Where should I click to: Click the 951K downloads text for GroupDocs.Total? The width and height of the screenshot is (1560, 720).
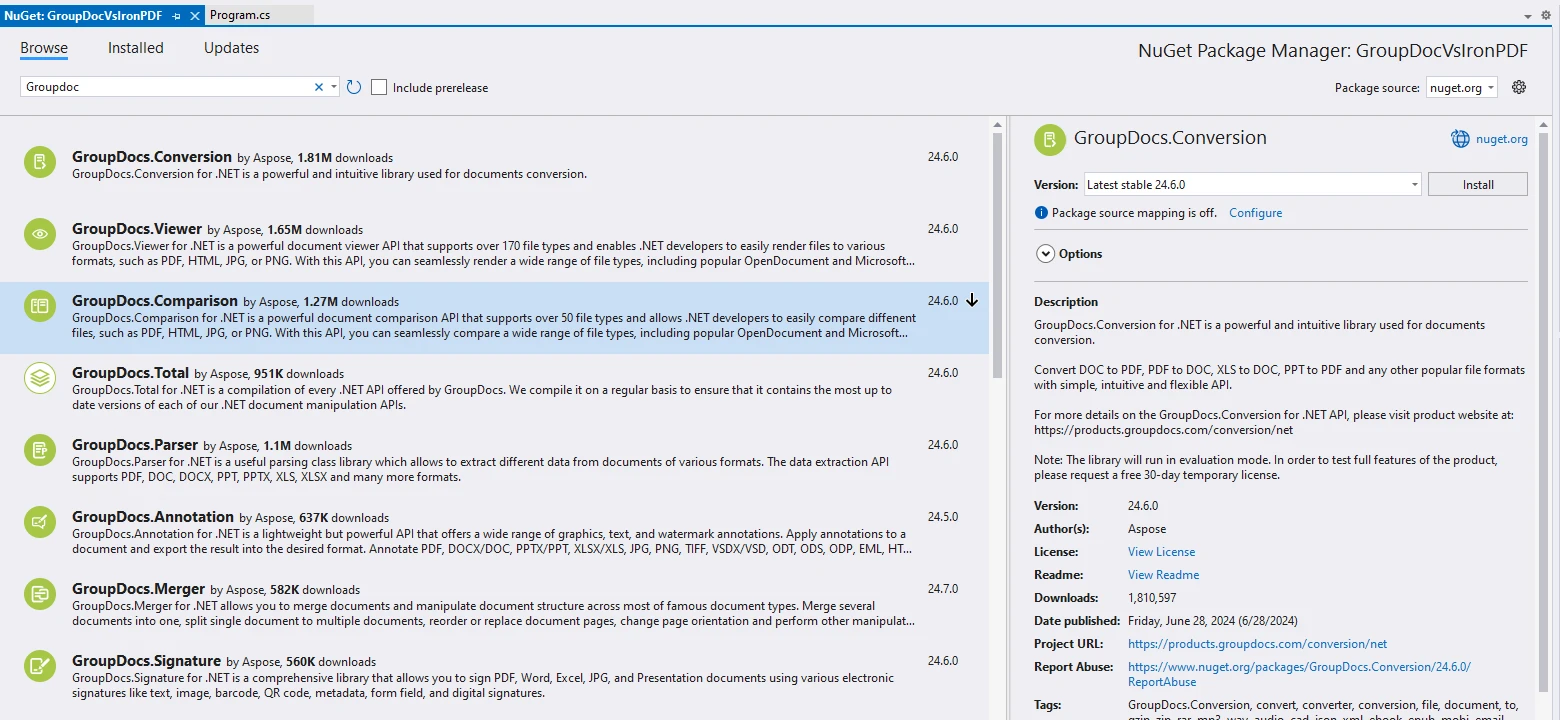point(299,374)
